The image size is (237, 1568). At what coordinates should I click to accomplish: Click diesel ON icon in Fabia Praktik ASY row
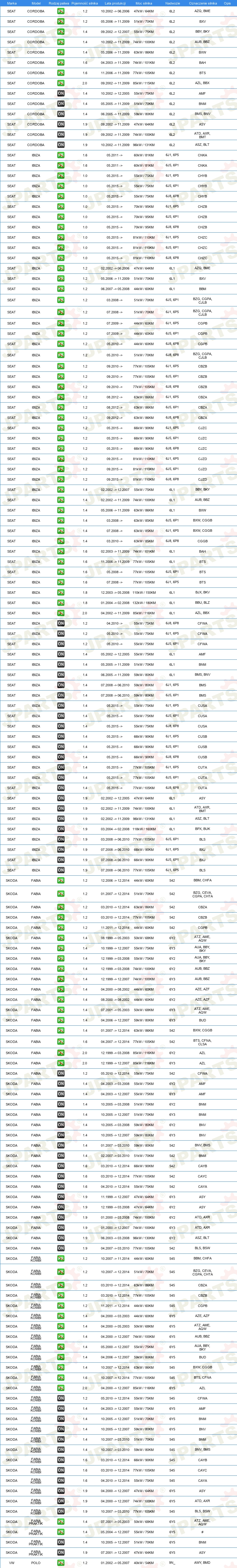point(61,1553)
